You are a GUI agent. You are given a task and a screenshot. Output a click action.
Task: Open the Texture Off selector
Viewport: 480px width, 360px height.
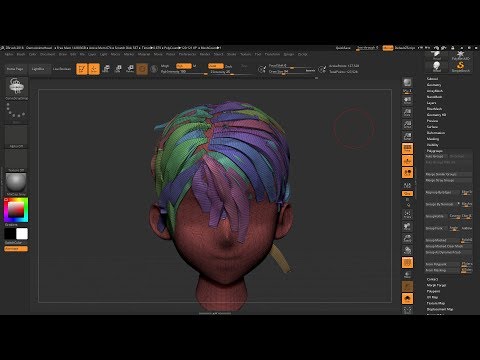click(16, 160)
